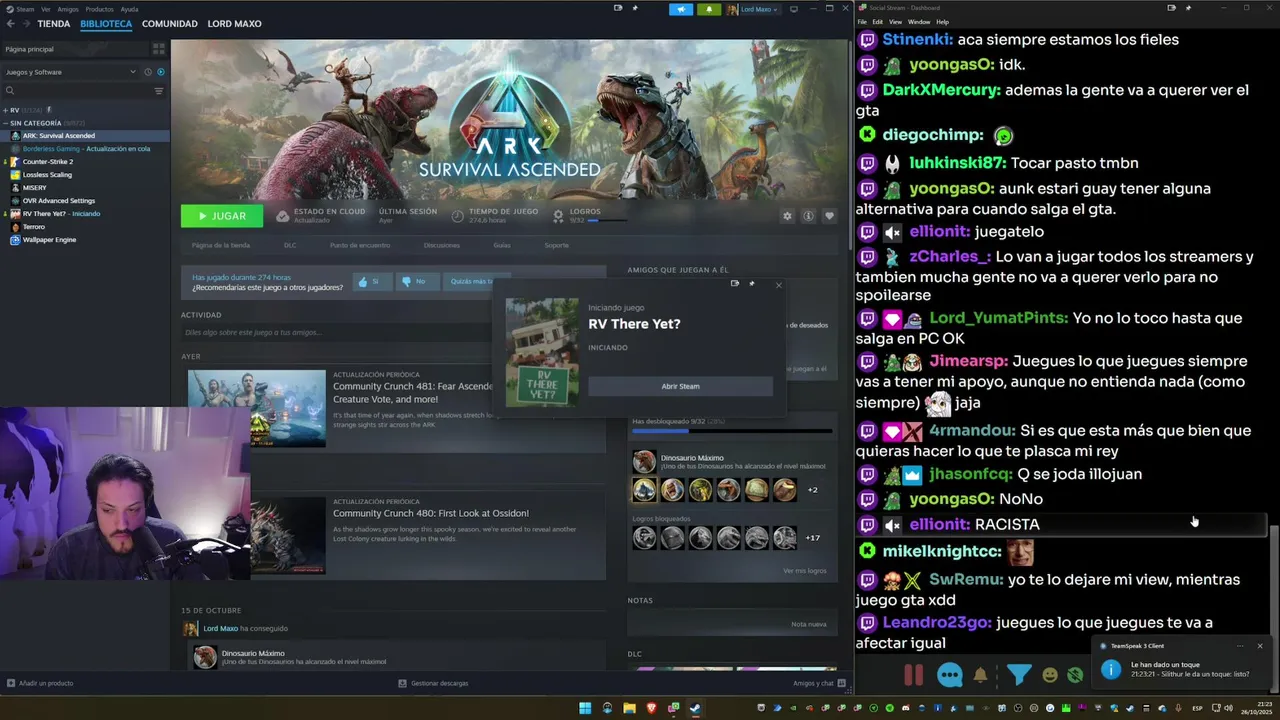Select Lossless Scaling in the library list
This screenshot has height=720, width=1280.
pos(46,174)
